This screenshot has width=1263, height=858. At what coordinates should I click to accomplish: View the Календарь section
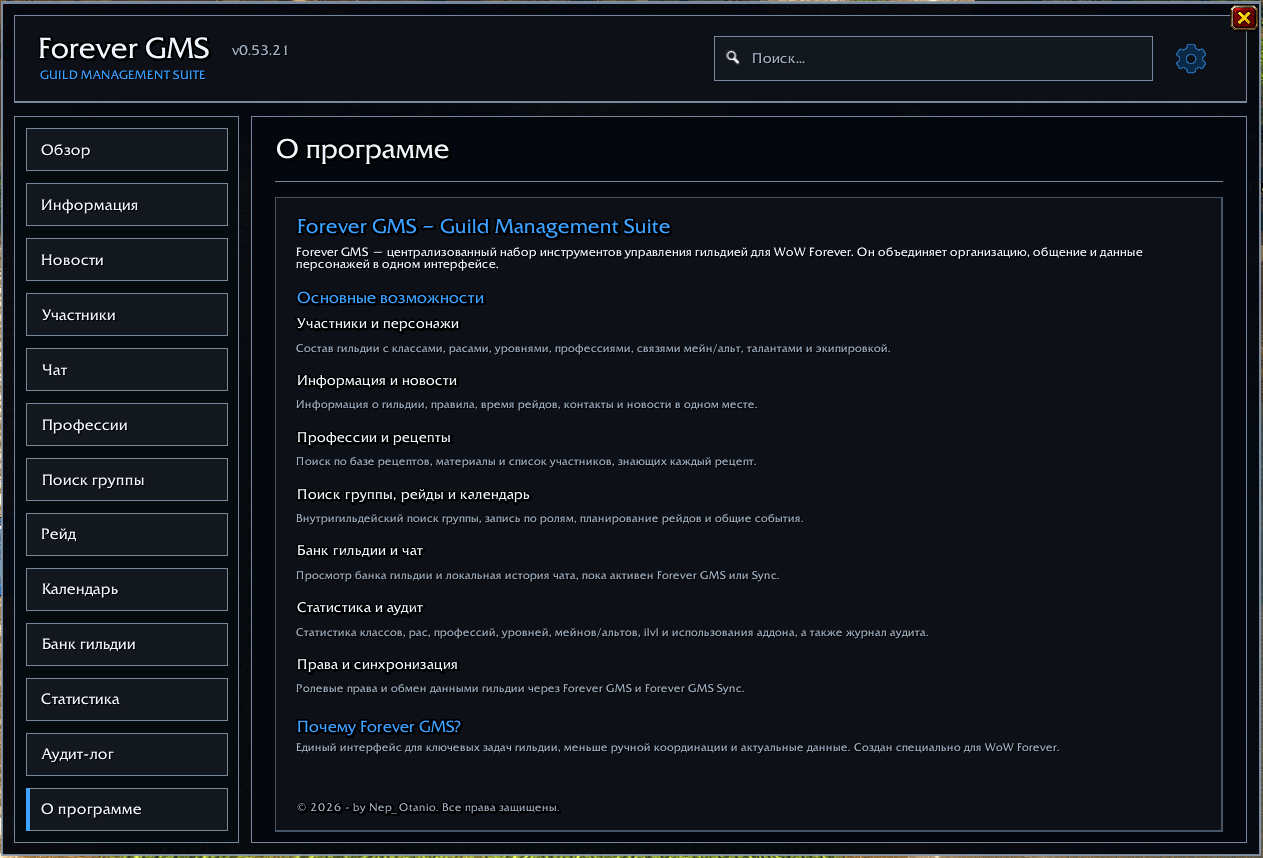127,589
